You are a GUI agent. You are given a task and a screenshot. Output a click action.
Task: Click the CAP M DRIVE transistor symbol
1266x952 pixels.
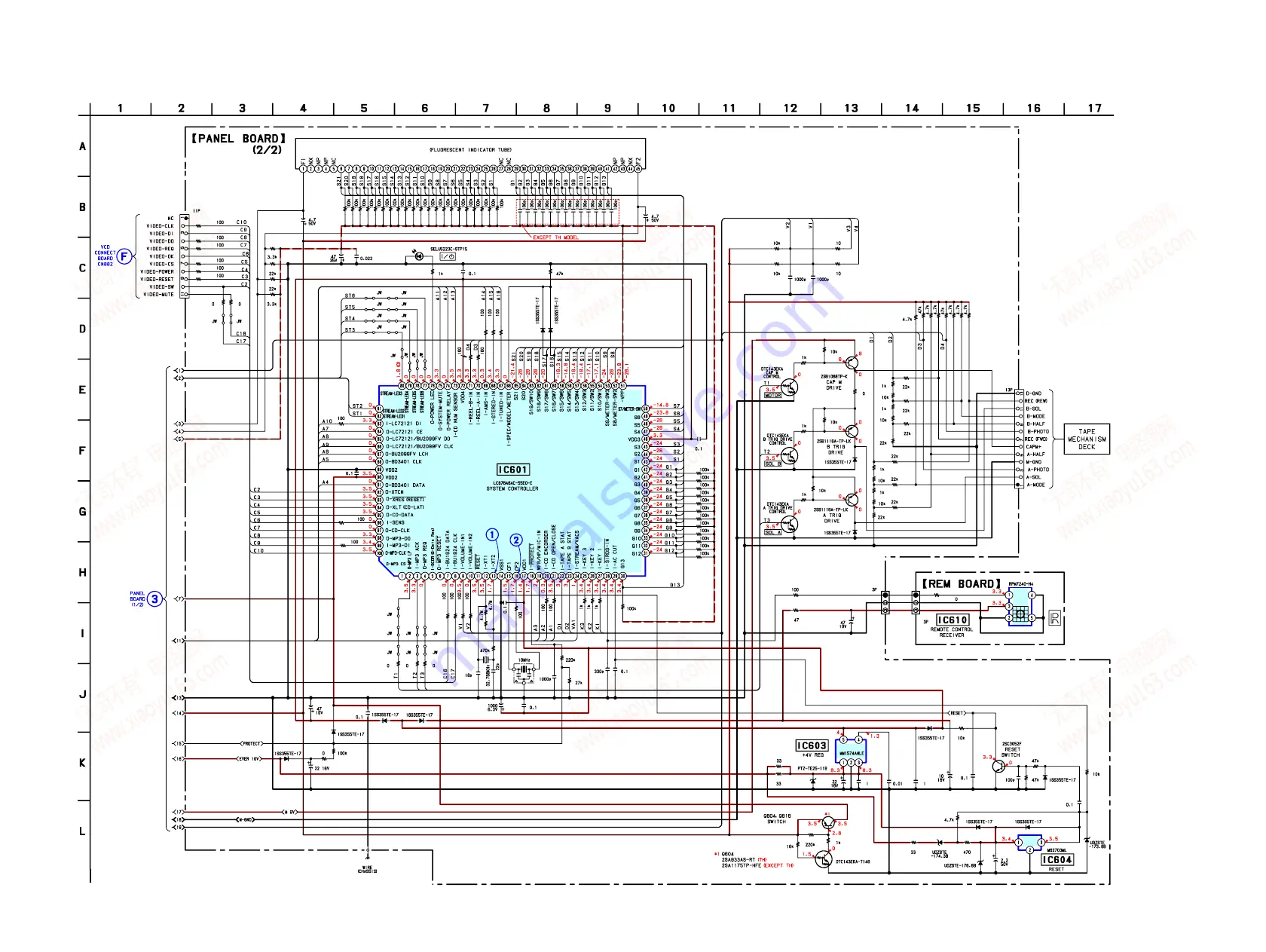(852, 363)
